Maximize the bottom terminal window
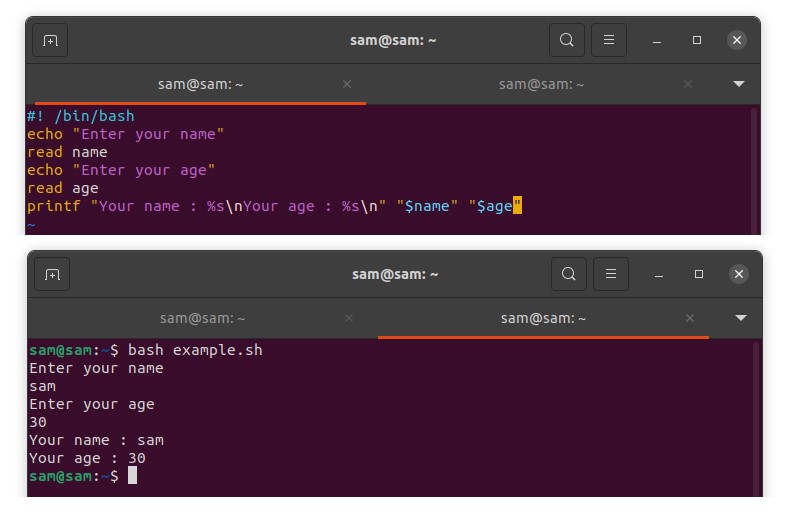Screen dimensions: 786x520 pyautogui.click(x=699, y=274)
